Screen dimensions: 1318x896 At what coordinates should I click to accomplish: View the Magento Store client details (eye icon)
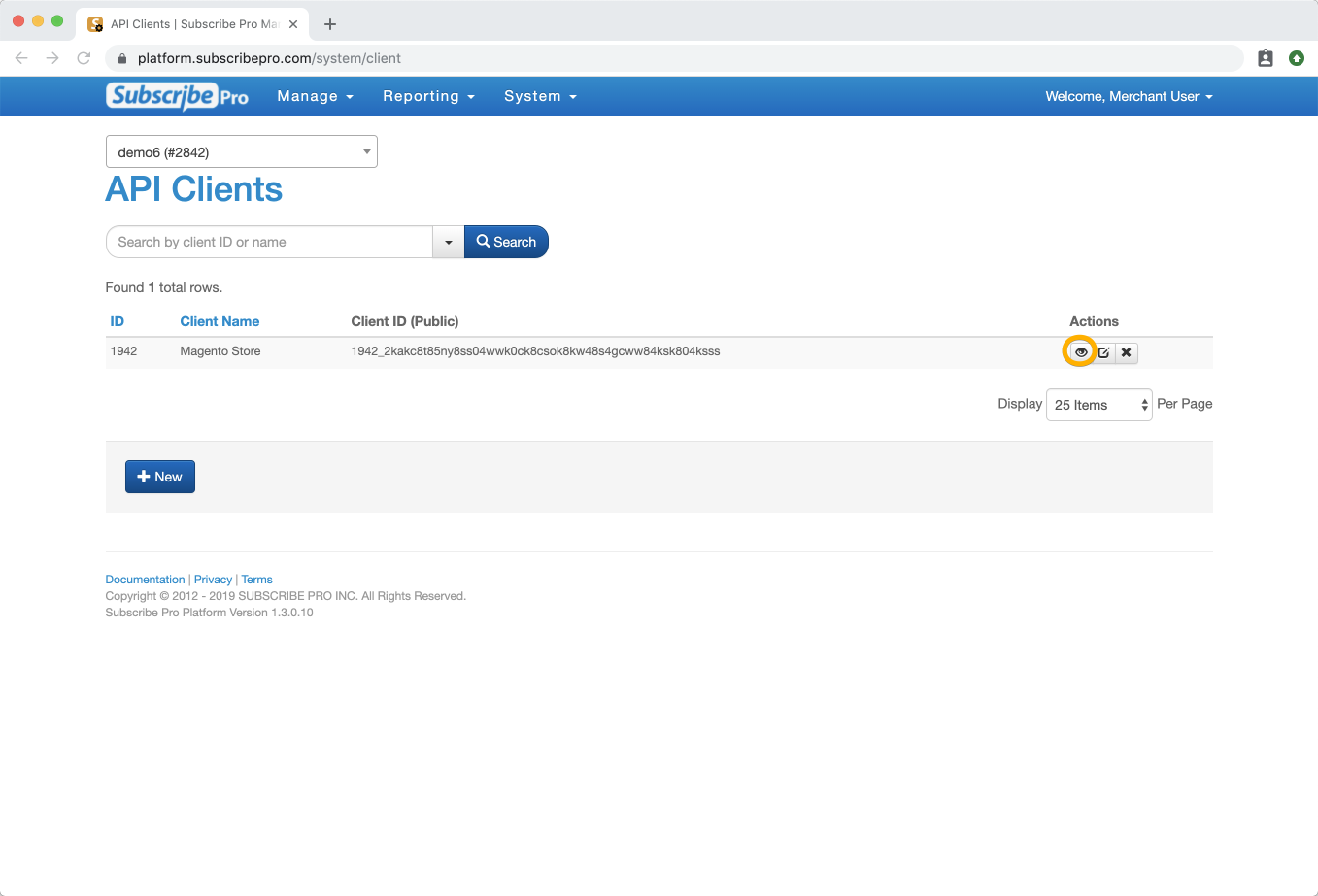pyautogui.click(x=1080, y=352)
